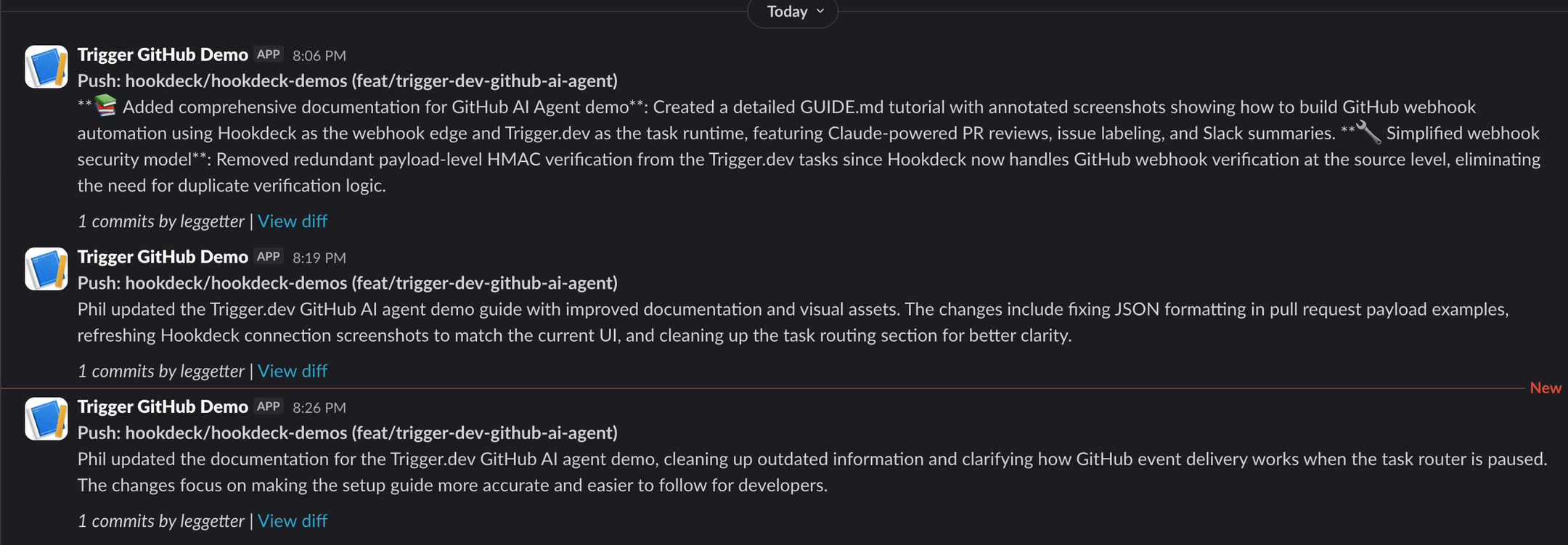Click the APP badge on the 8:26 PM message
The height and width of the screenshot is (545, 1568).
pos(269,407)
